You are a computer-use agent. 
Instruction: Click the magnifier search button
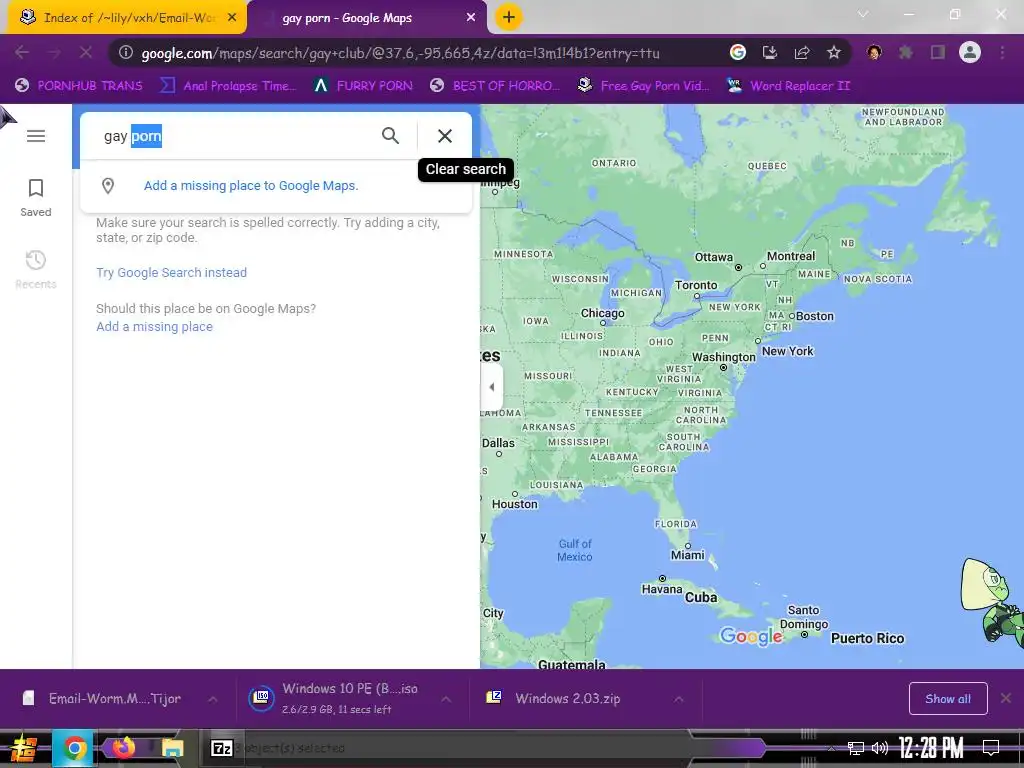391,136
